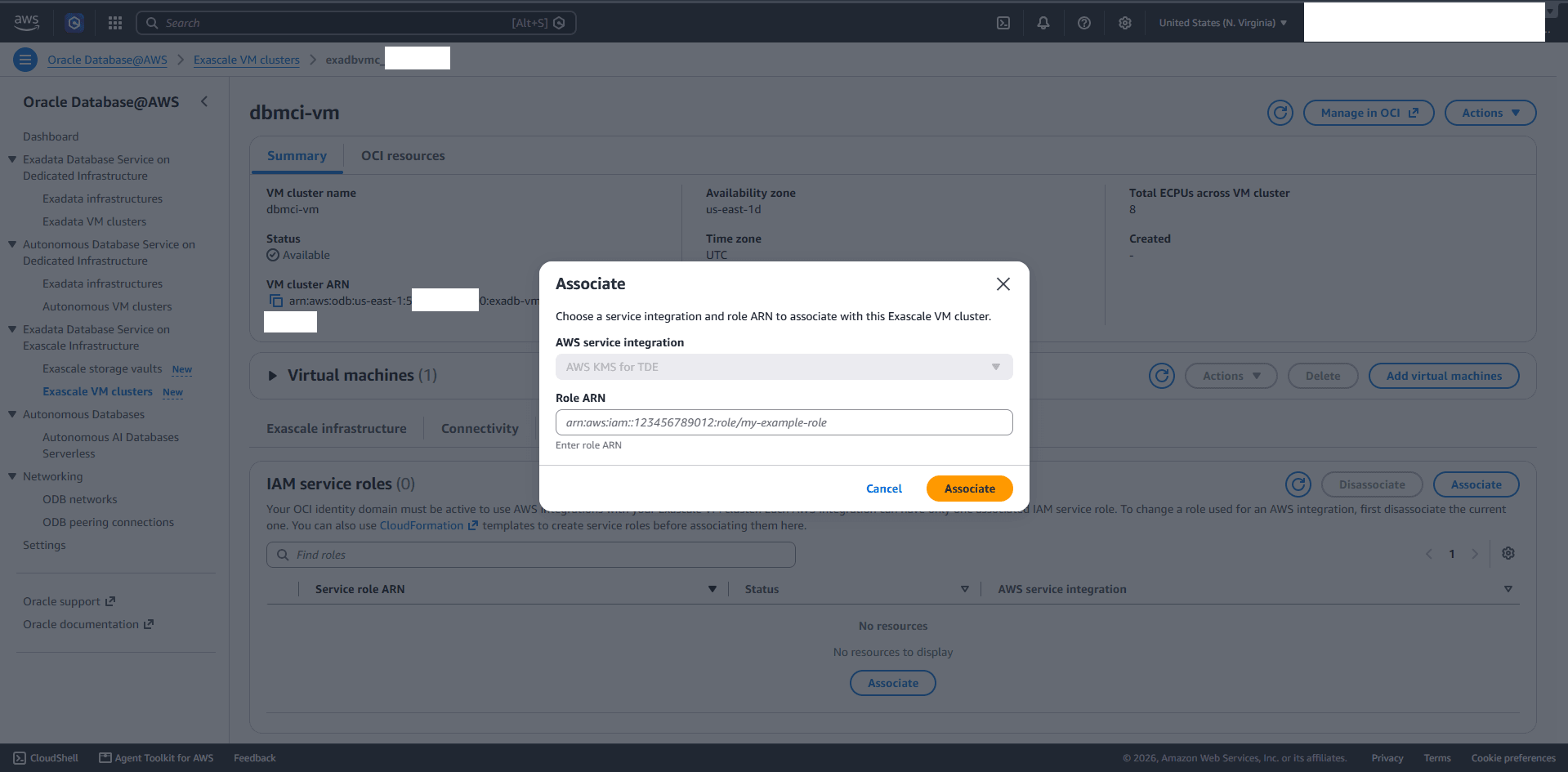This screenshot has height=772, width=1568.
Task: Open Cookie preferences in footer
Action: click(x=1513, y=758)
